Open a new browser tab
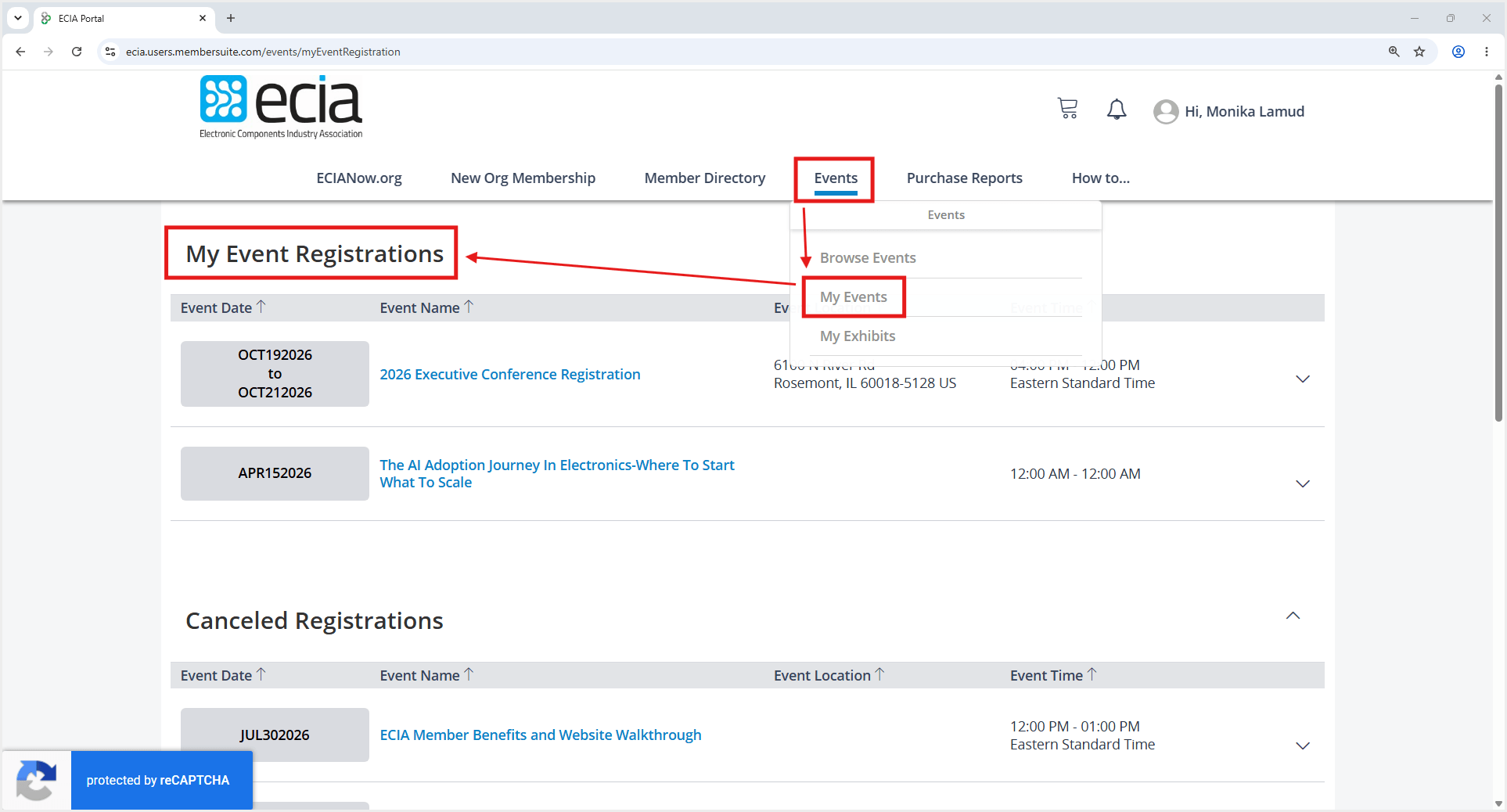 pyautogui.click(x=231, y=18)
